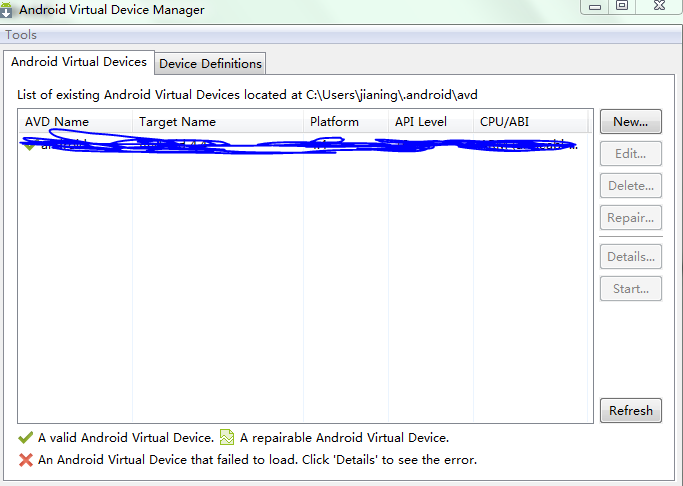Switch to the Device Definitions tab
Screen dimensions: 683x486
210,64
